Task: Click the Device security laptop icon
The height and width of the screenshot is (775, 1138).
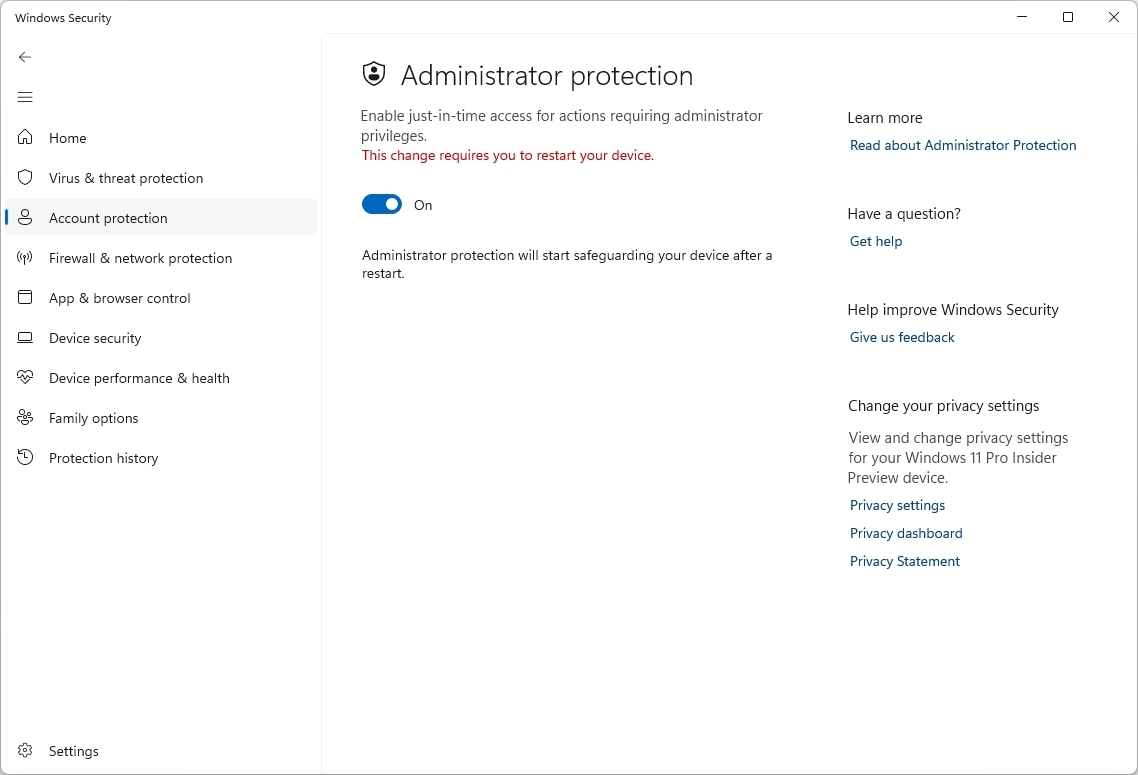Action: tap(25, 338)
